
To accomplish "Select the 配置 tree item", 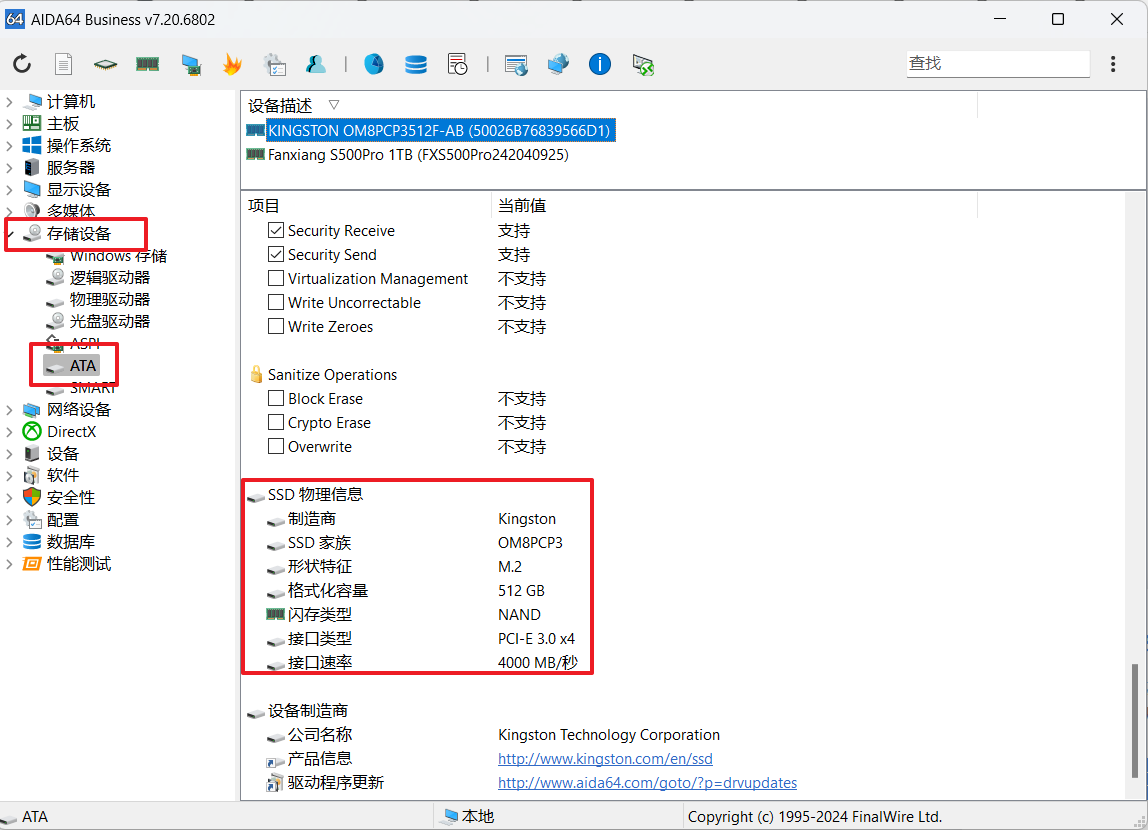I will [62, 520].
